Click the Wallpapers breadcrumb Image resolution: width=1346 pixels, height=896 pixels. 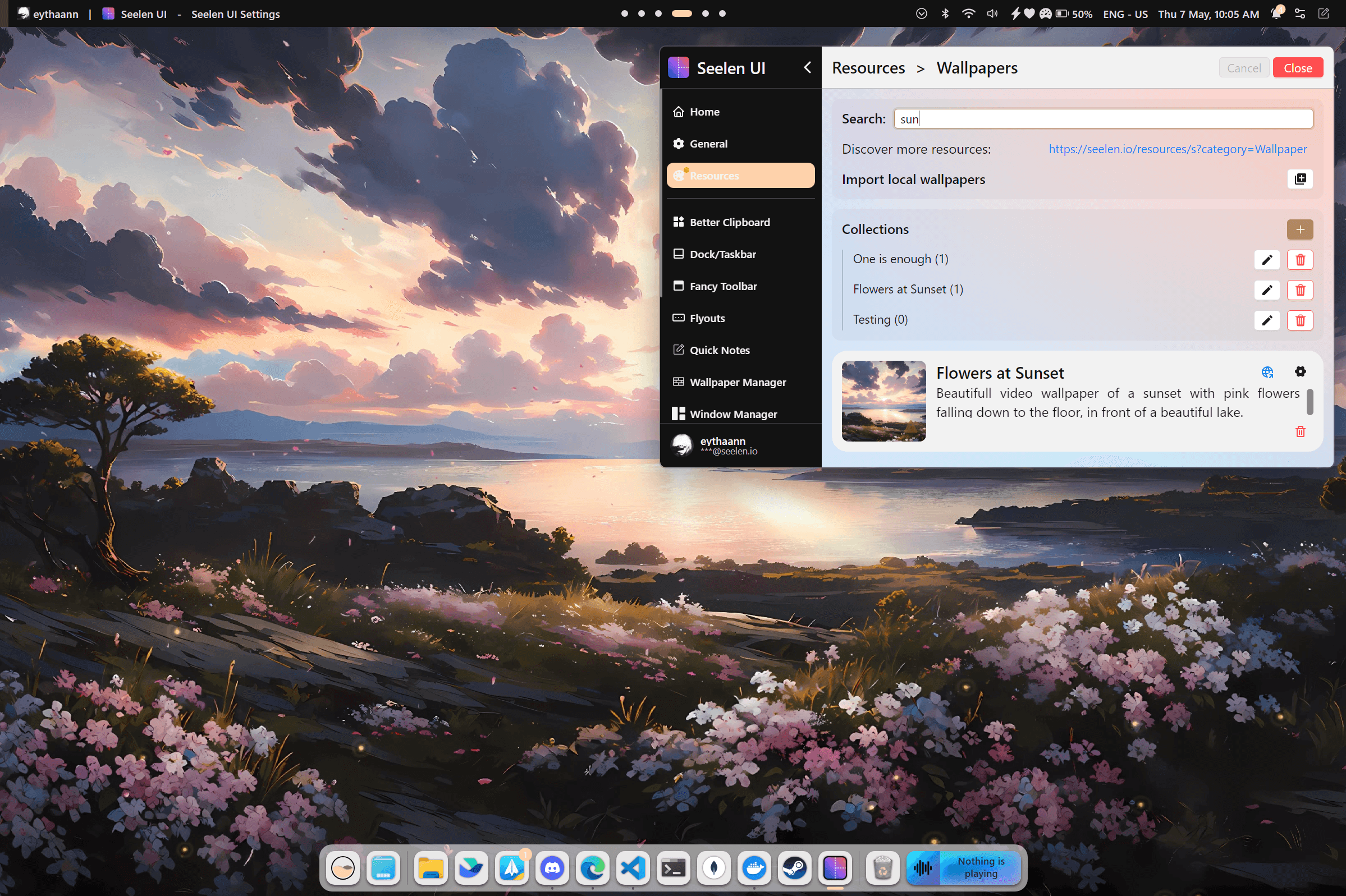(x=977, y=67)
